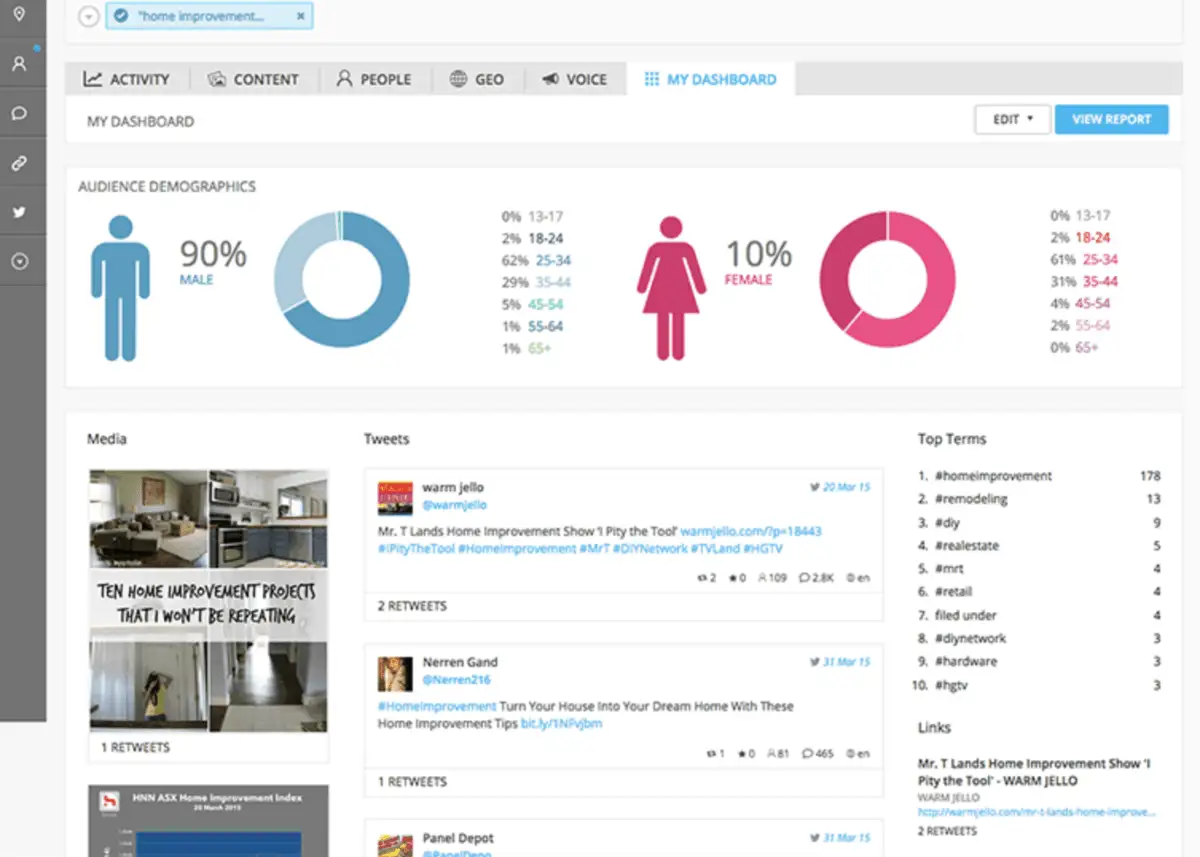
Task: Click the Twitter icon beside 20 Mar 15
Action: point(817,487)
